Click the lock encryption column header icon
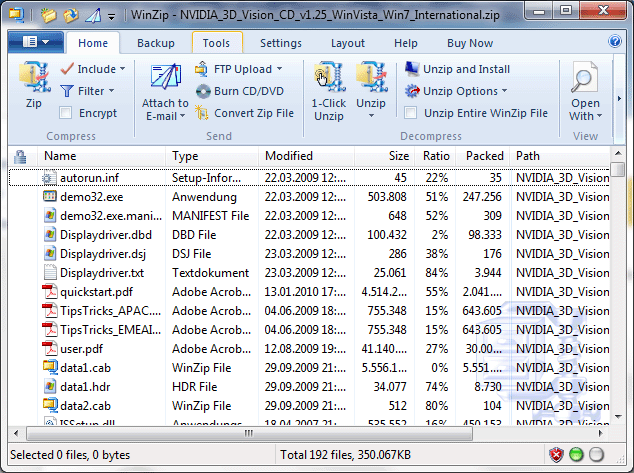 click(x=20, y=156)
